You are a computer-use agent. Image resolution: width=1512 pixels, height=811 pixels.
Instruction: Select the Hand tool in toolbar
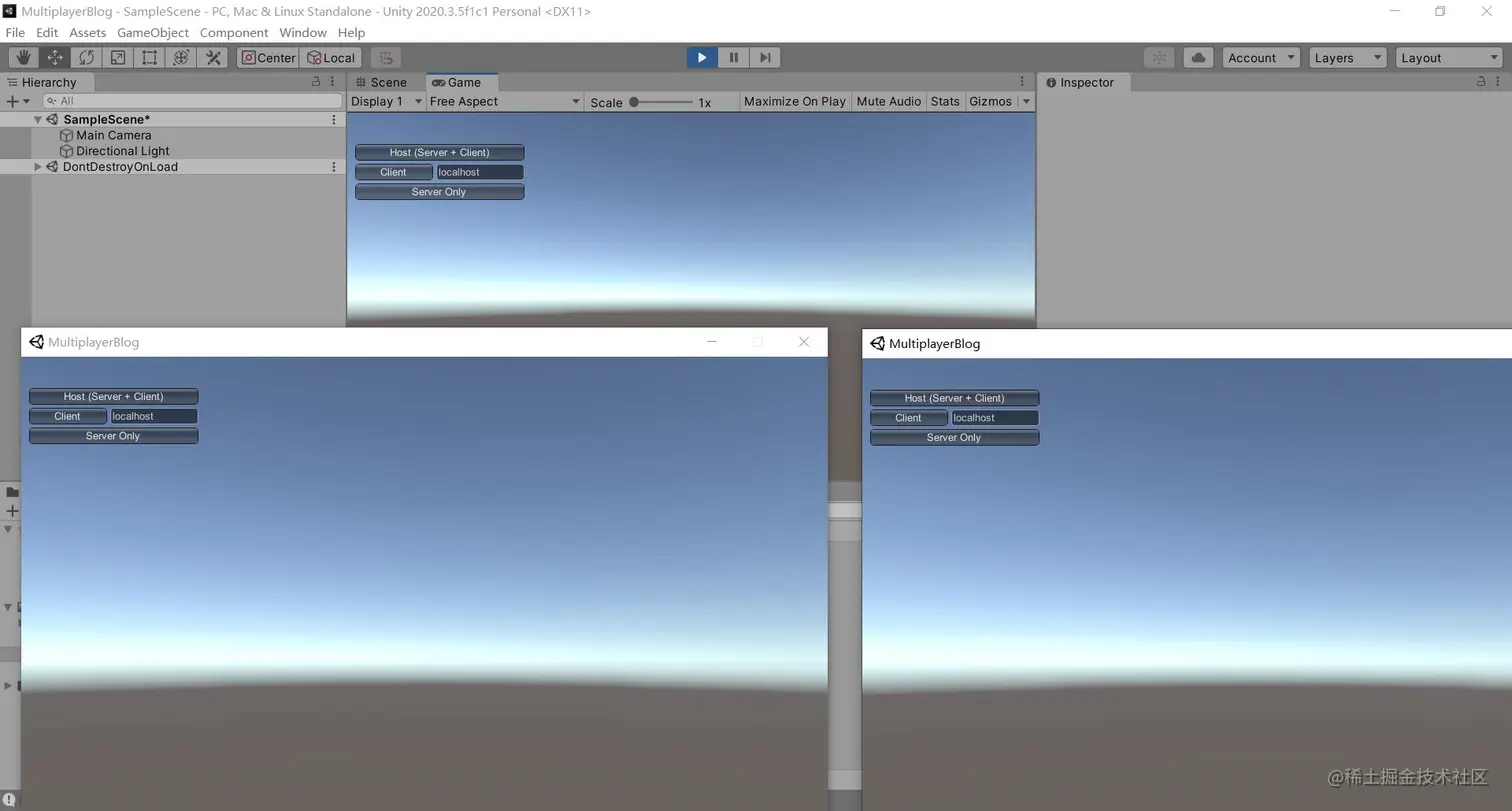pos(23,58)
